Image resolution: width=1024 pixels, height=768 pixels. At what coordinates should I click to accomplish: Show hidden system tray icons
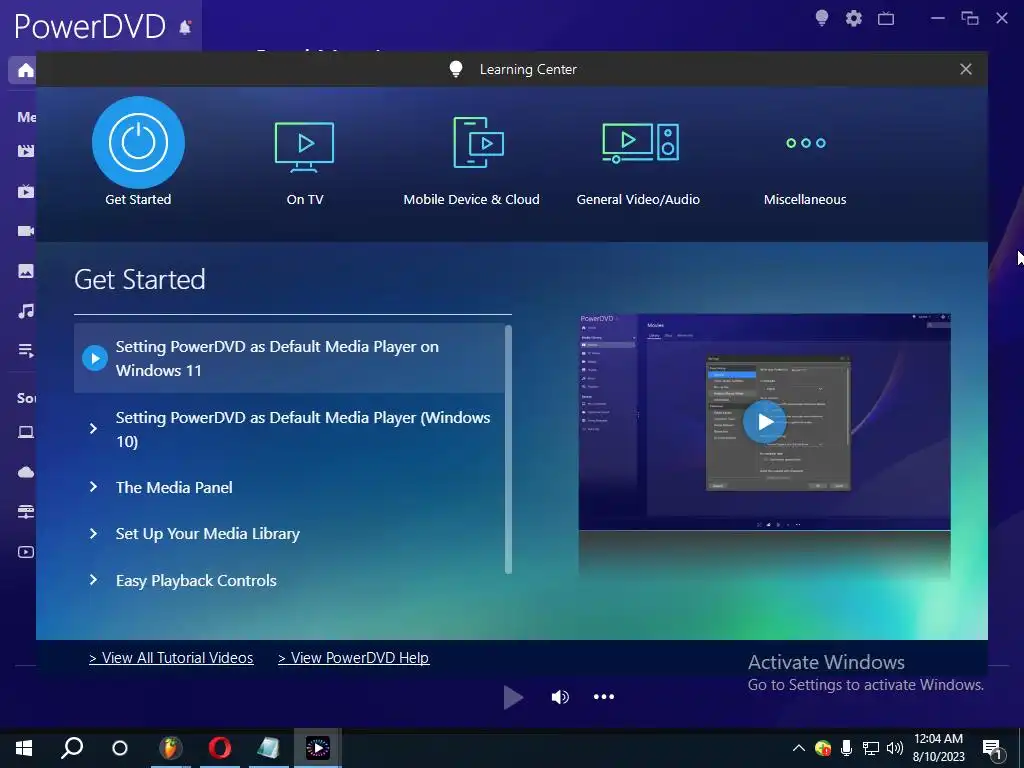(x=798, y=748)
